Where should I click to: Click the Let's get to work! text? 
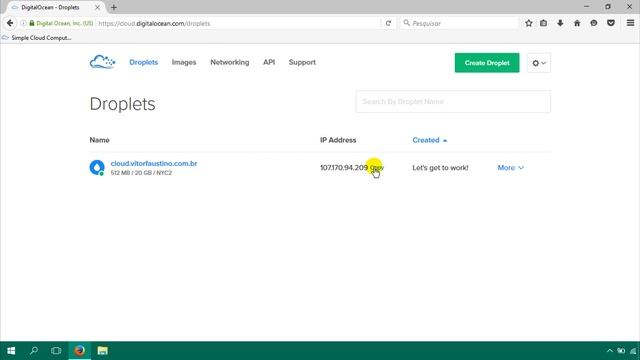tap(440, 168)
